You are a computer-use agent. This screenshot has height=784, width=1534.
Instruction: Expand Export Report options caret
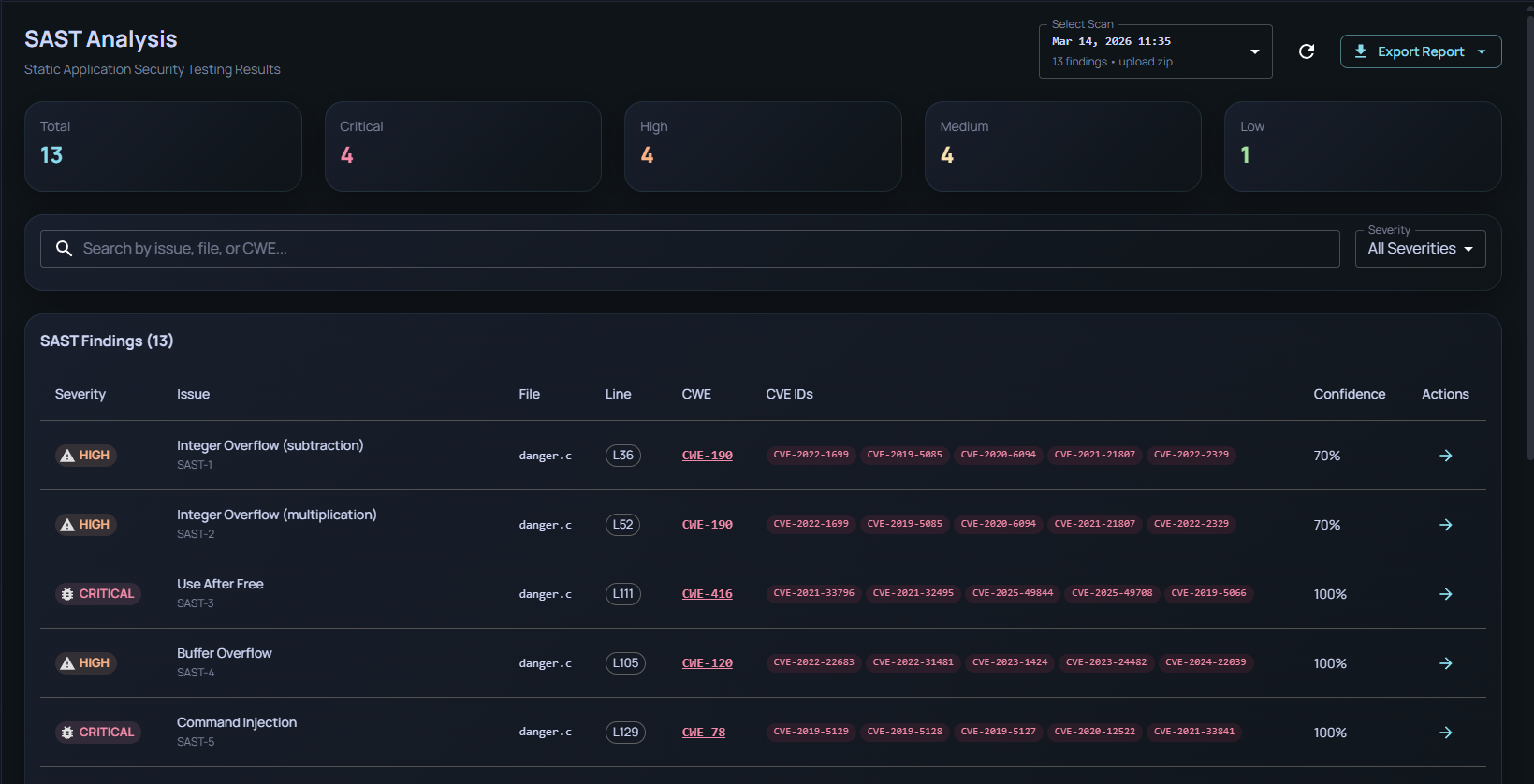[x=1482, y=51]
